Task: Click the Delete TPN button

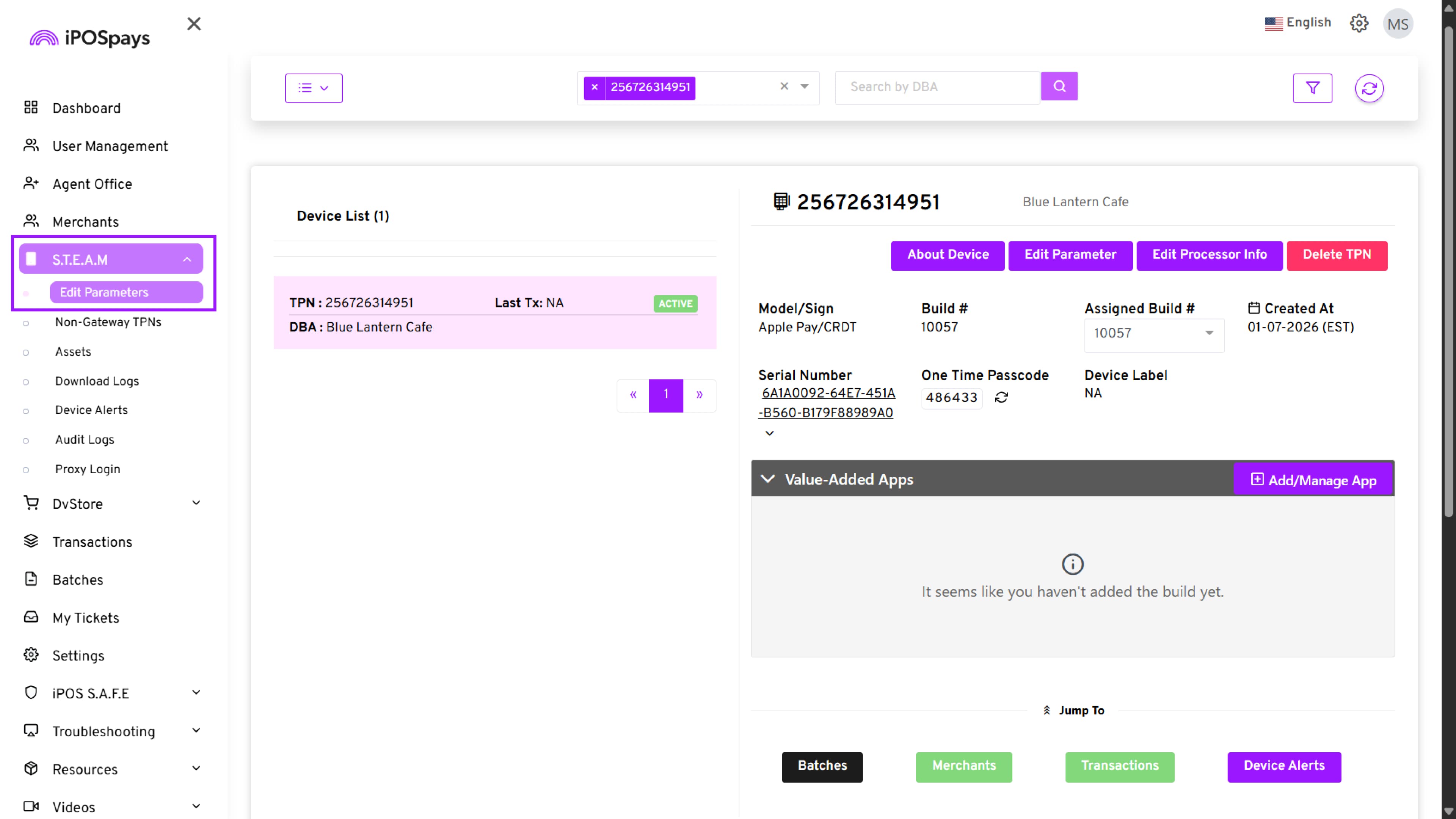Action: [x=1336, y=254]
